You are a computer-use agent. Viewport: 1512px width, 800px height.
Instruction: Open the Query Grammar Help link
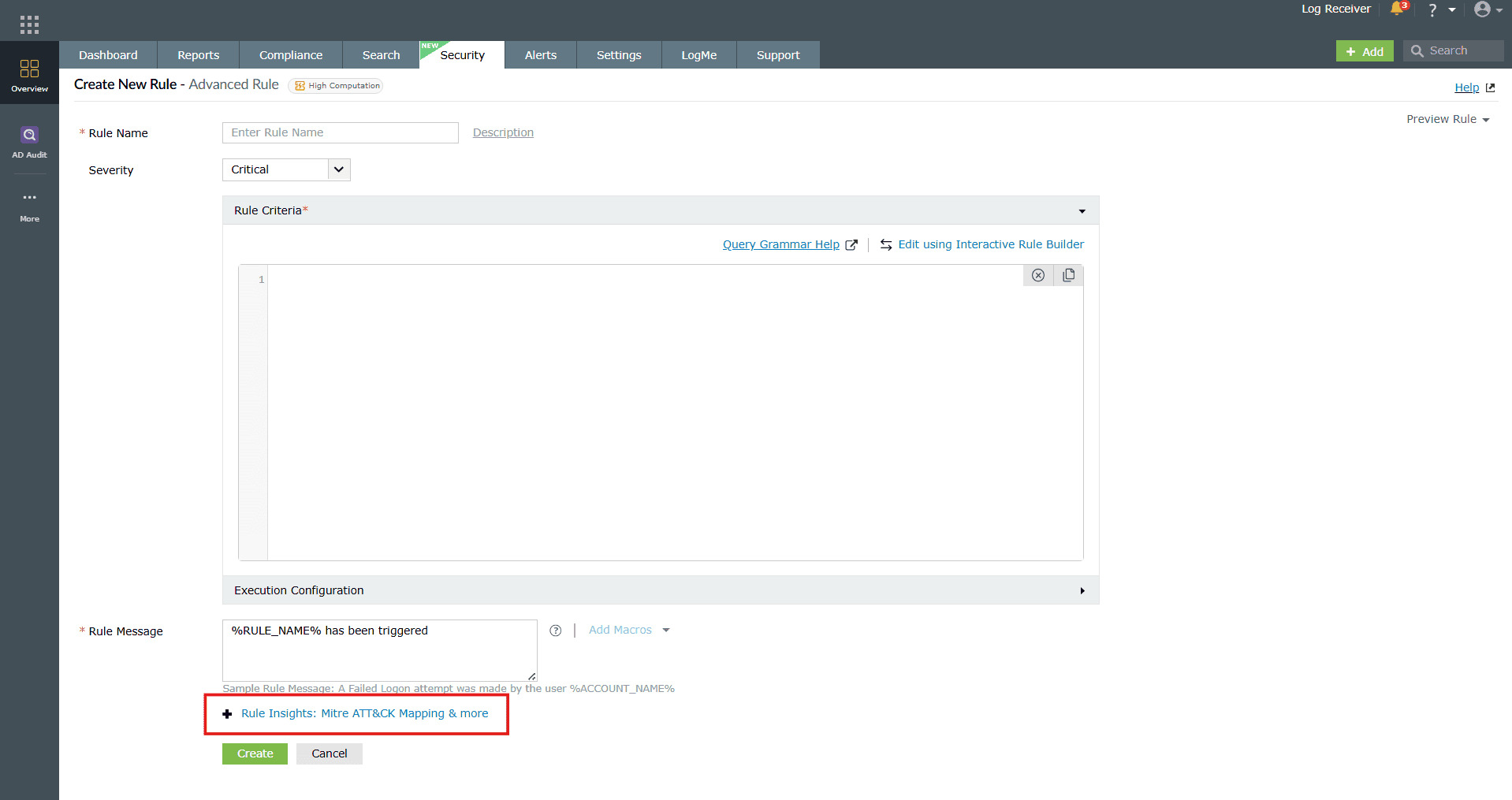pos(780,244)
